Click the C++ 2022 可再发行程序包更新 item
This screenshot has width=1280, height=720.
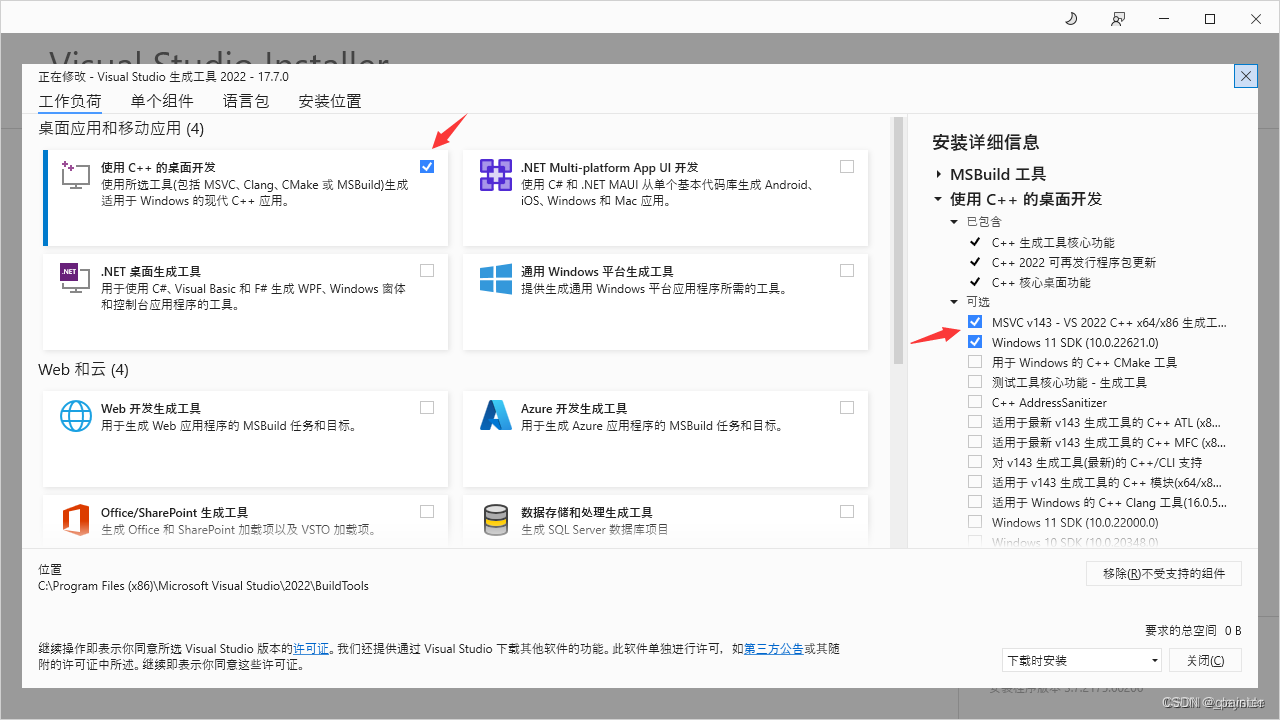pos(1074,262)
